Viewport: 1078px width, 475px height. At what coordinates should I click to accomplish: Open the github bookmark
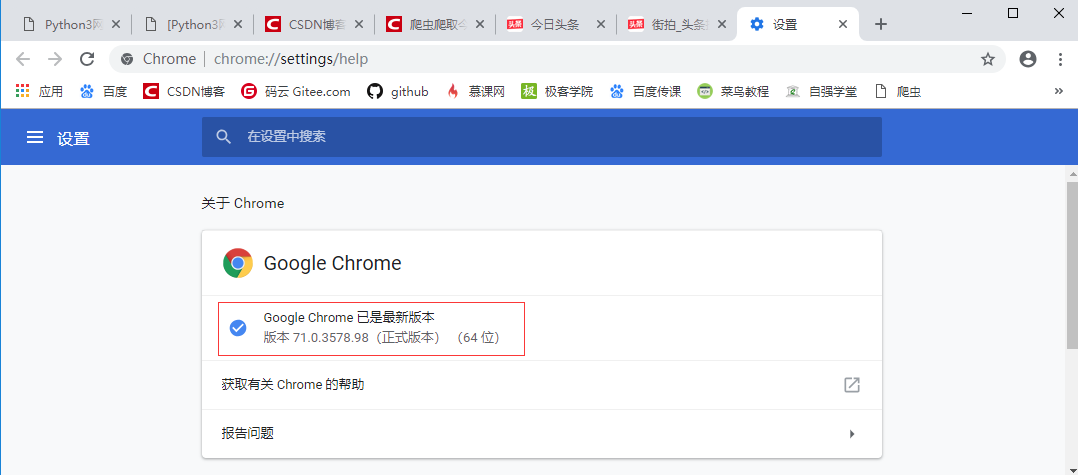(x=398, y=91)
